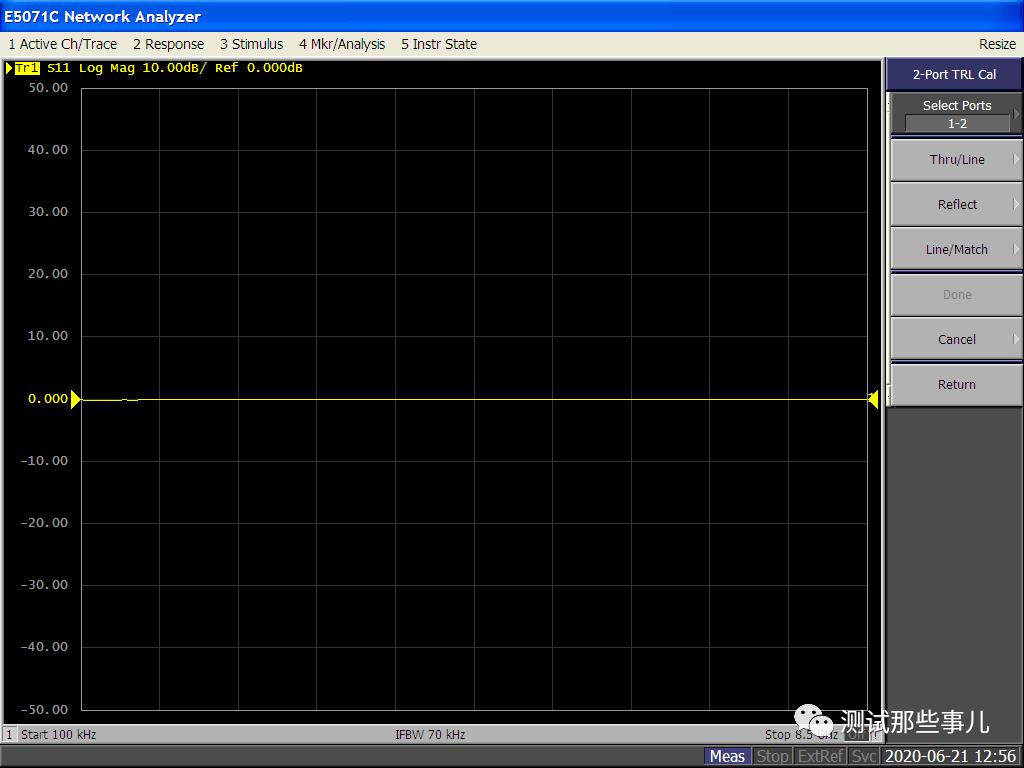Select the Tr1 trace label
The image size is (1024, 768).
(27, 68)
